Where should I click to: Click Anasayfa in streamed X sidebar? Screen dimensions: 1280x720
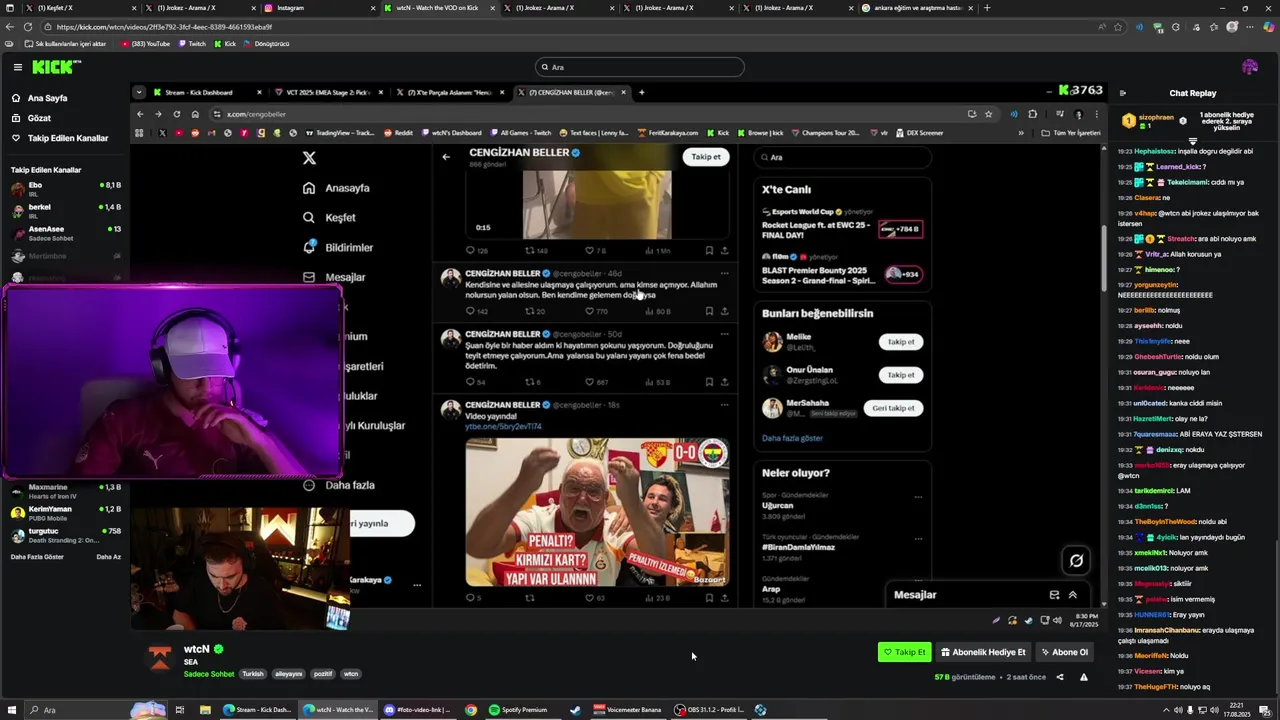[337, 188]
